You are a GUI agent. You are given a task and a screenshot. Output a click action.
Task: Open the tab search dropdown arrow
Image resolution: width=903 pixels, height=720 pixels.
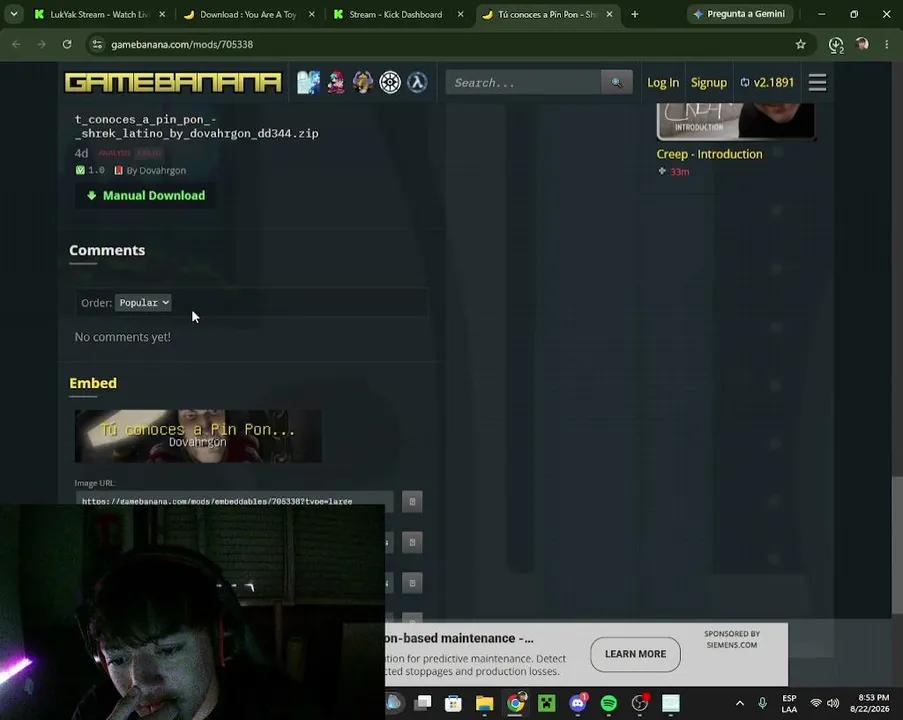click(14, 14)
